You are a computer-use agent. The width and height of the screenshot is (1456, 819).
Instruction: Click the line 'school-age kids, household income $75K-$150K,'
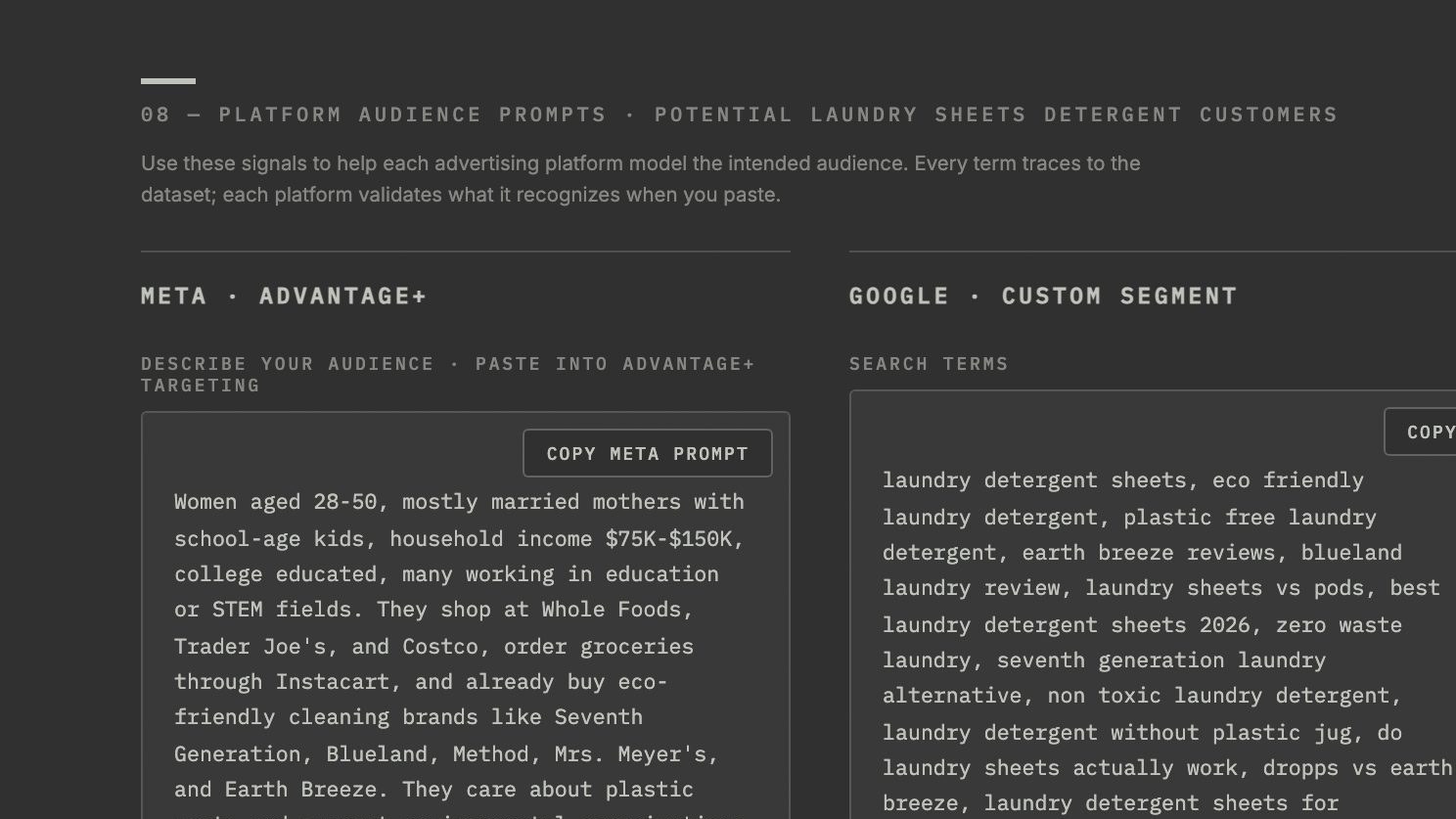[459, 539]
